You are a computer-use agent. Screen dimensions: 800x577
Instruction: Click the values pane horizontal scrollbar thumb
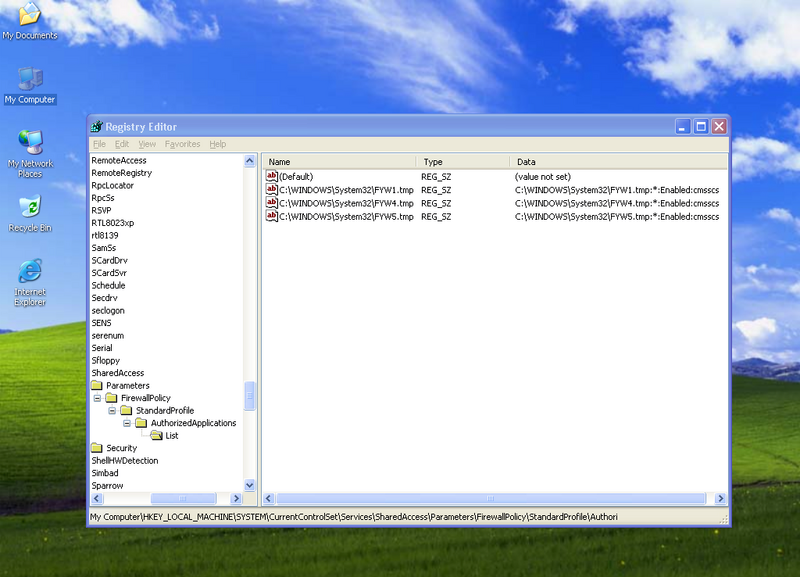coord(491,498)
